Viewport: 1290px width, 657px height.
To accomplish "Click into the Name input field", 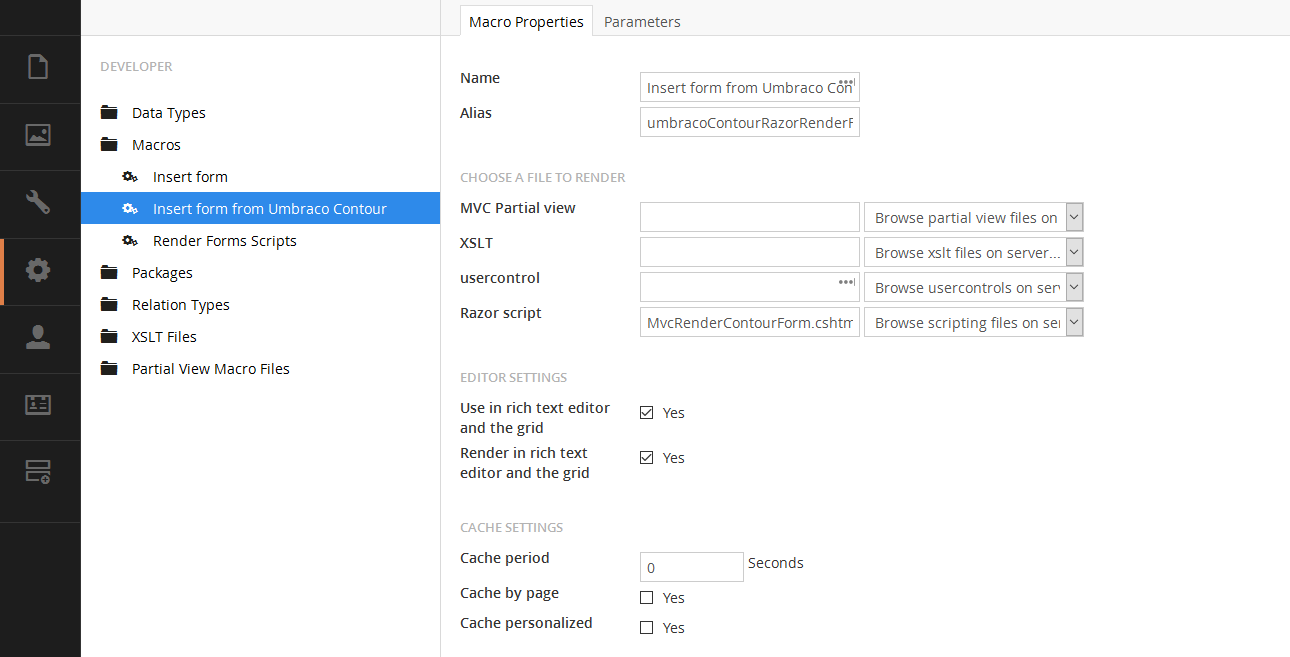I will tap(750, 87).
